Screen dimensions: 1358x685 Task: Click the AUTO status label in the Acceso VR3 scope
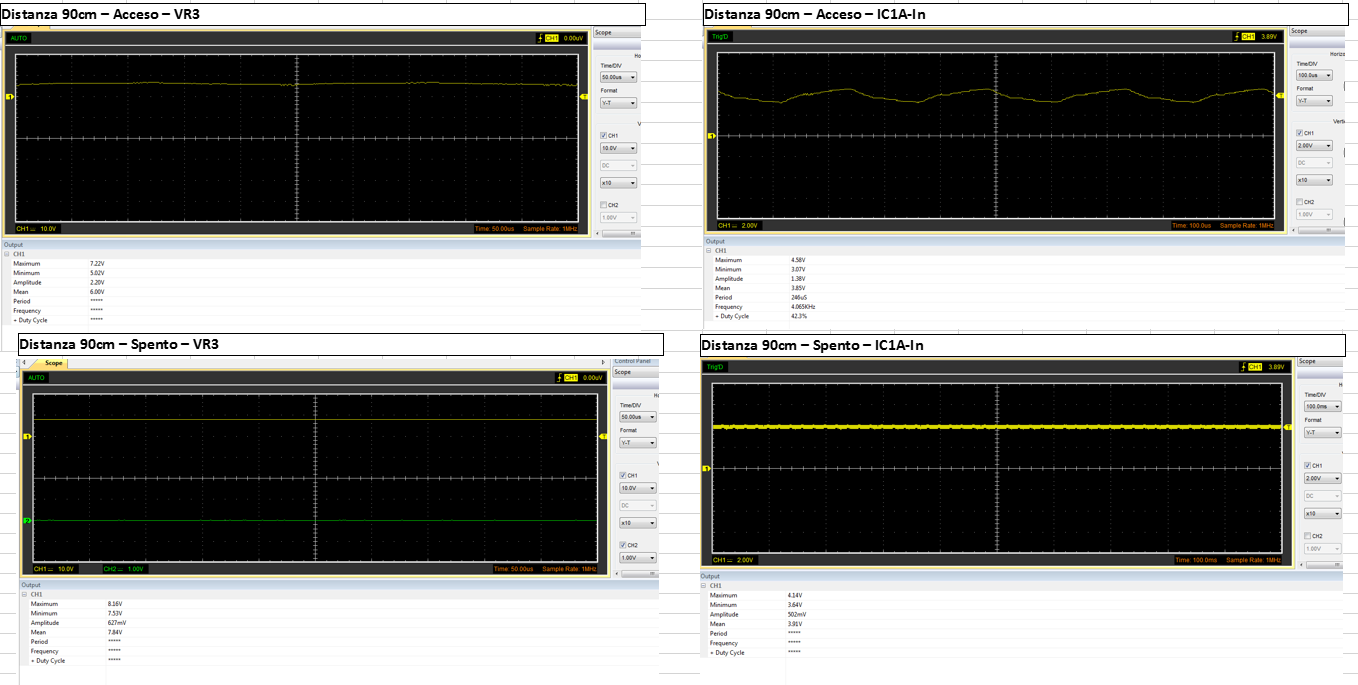(19, 38)
